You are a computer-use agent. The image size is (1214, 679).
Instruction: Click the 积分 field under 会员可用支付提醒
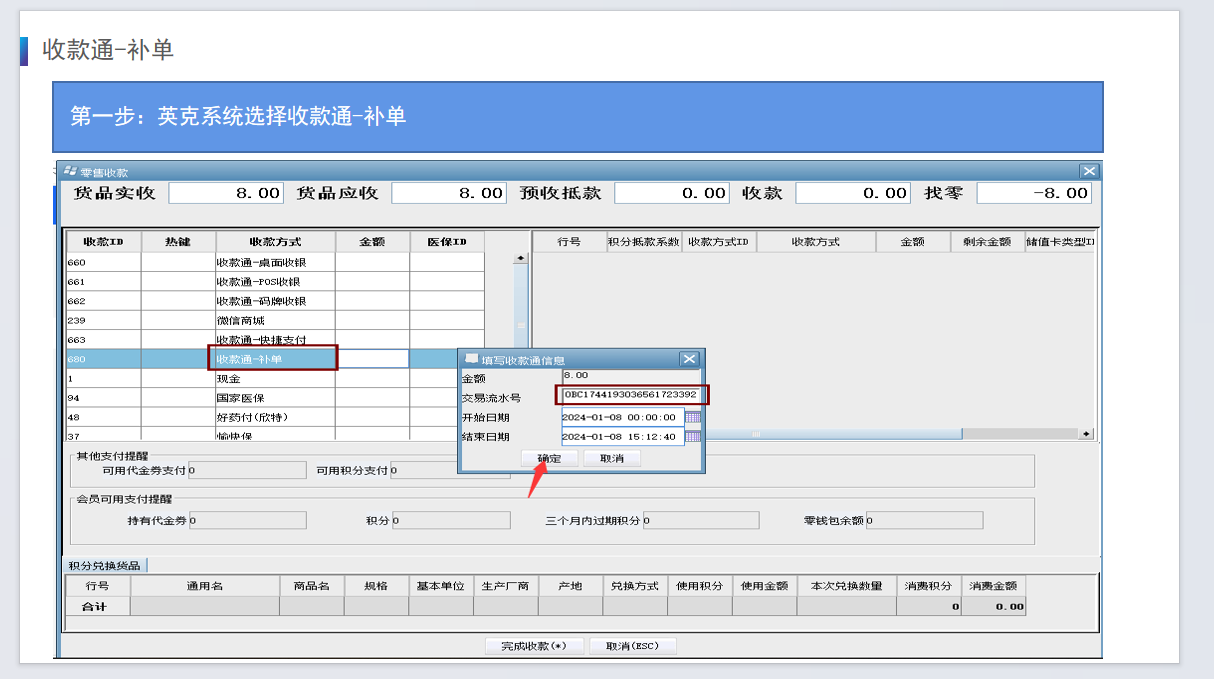451,521
